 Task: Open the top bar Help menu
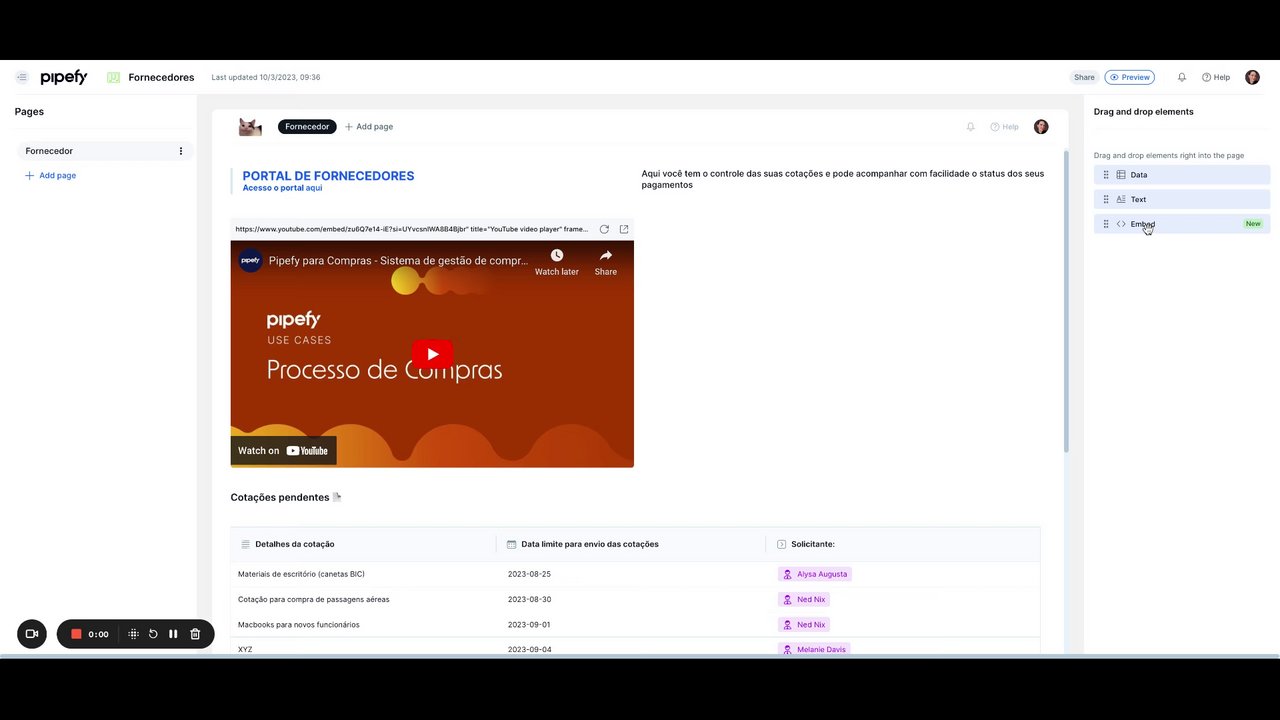(1216, 77)
